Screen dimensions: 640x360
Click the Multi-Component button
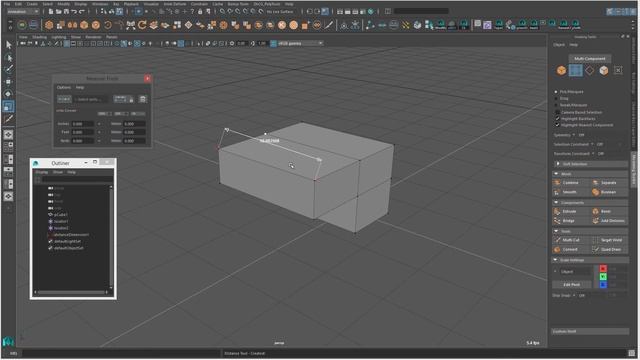tap(590, 58)
